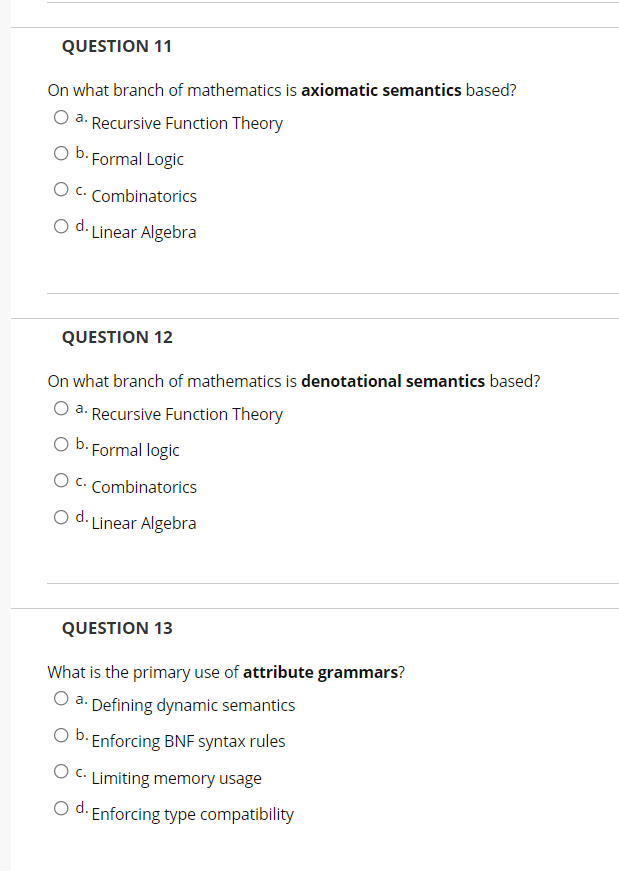
Task: Pick Linear Algebra radio button in Question 12
Action: (61, 517)
